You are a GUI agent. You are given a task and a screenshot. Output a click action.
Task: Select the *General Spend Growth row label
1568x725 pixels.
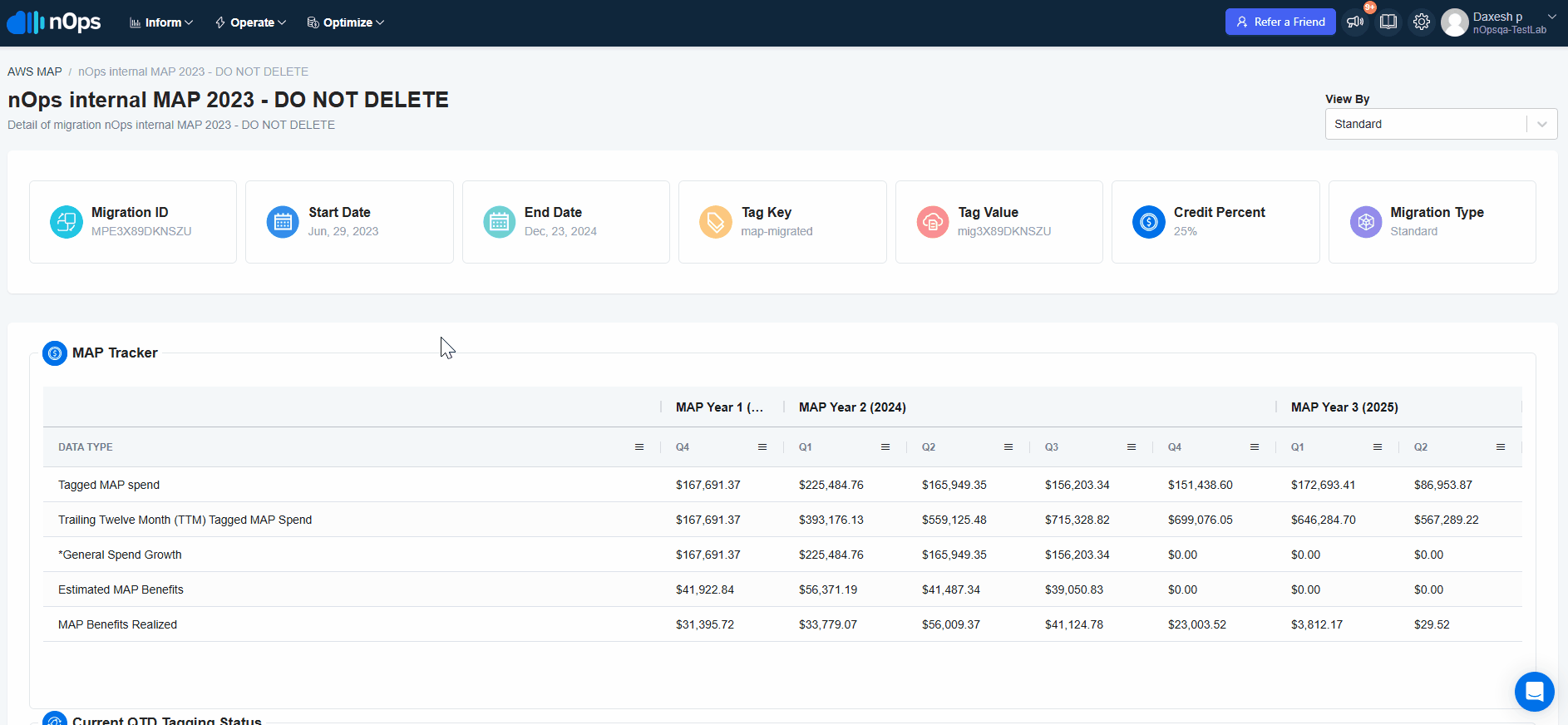point(120,555)
